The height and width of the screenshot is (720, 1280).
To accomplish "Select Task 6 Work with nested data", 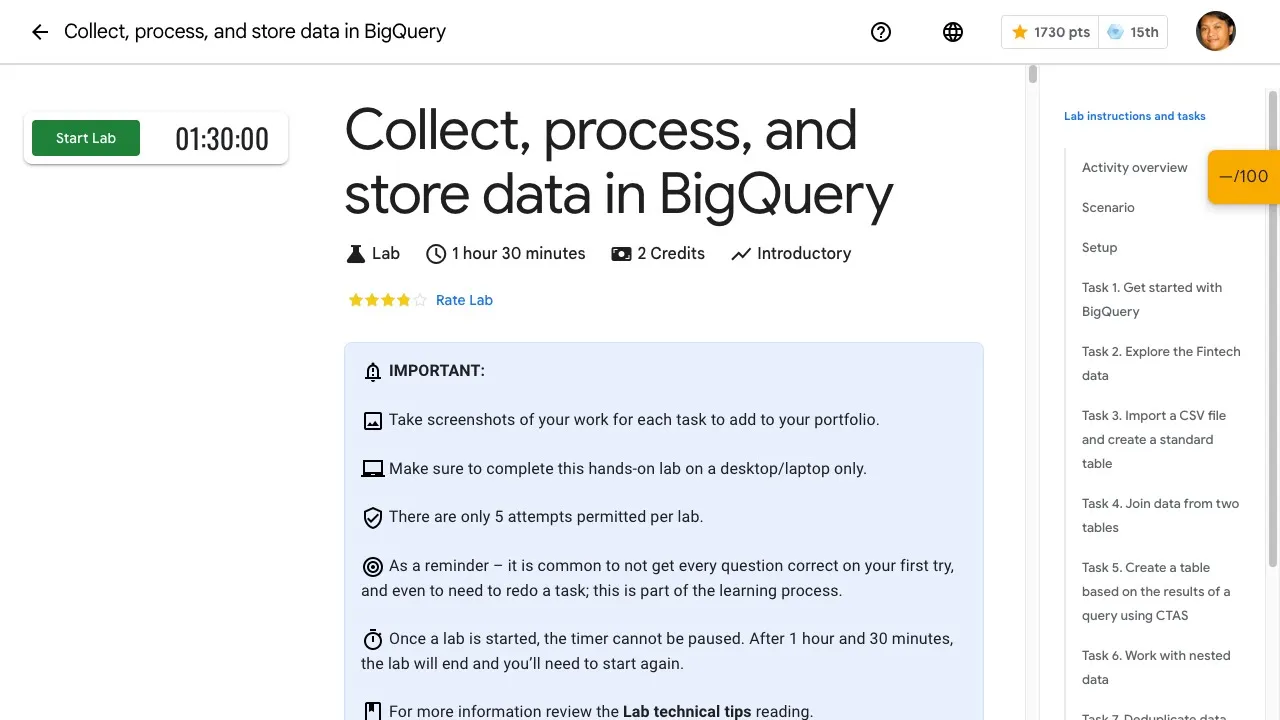I will click(1155, 667).
